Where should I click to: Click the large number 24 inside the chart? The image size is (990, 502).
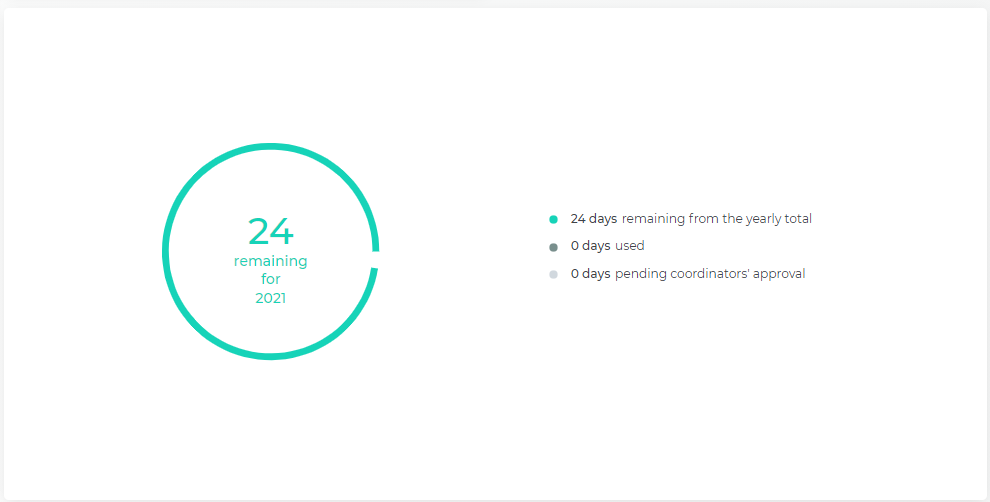point(270,232)
